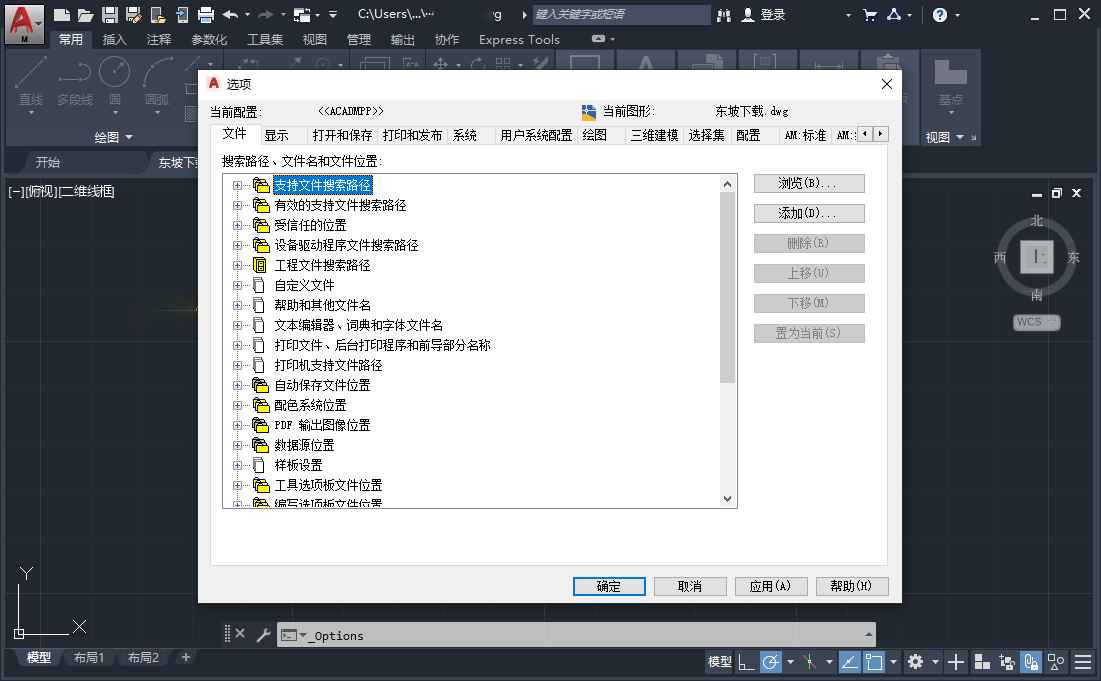Click the annotation scale icon in status bar
Viewport: 1101px width, 681px height.
tap(982, 661)
